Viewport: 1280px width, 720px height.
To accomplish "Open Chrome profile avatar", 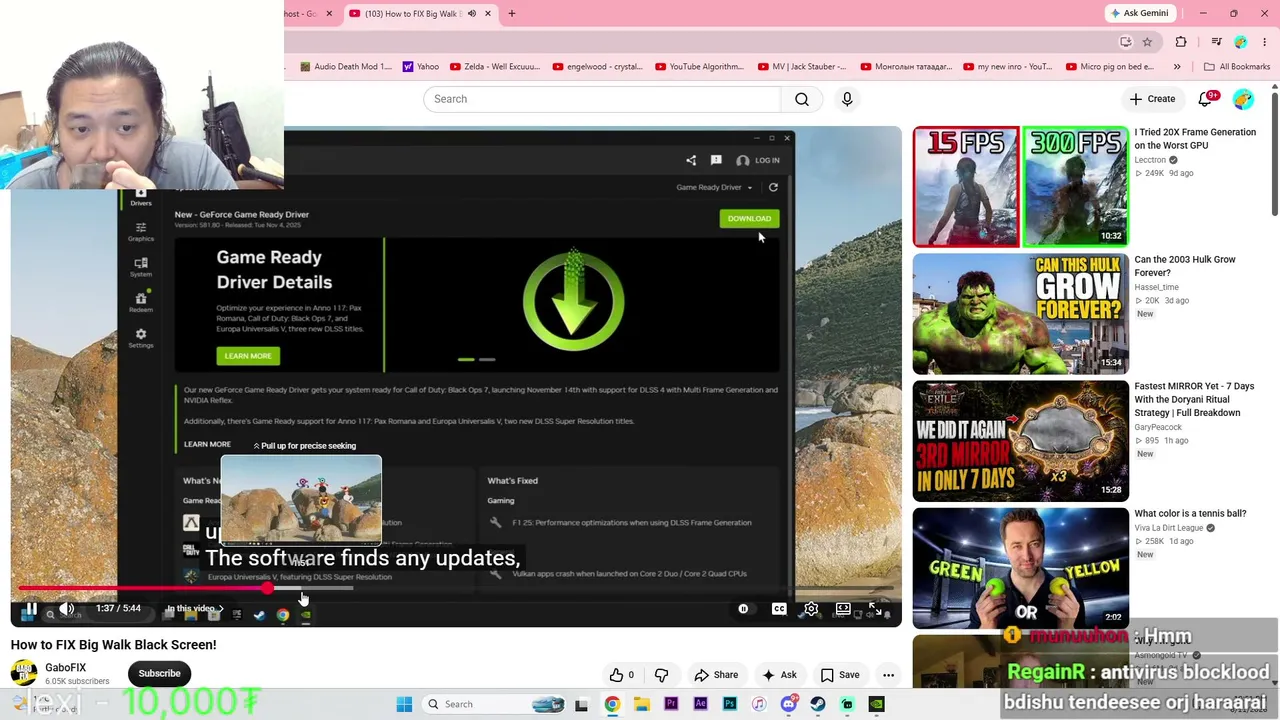I will point(1241,42).
